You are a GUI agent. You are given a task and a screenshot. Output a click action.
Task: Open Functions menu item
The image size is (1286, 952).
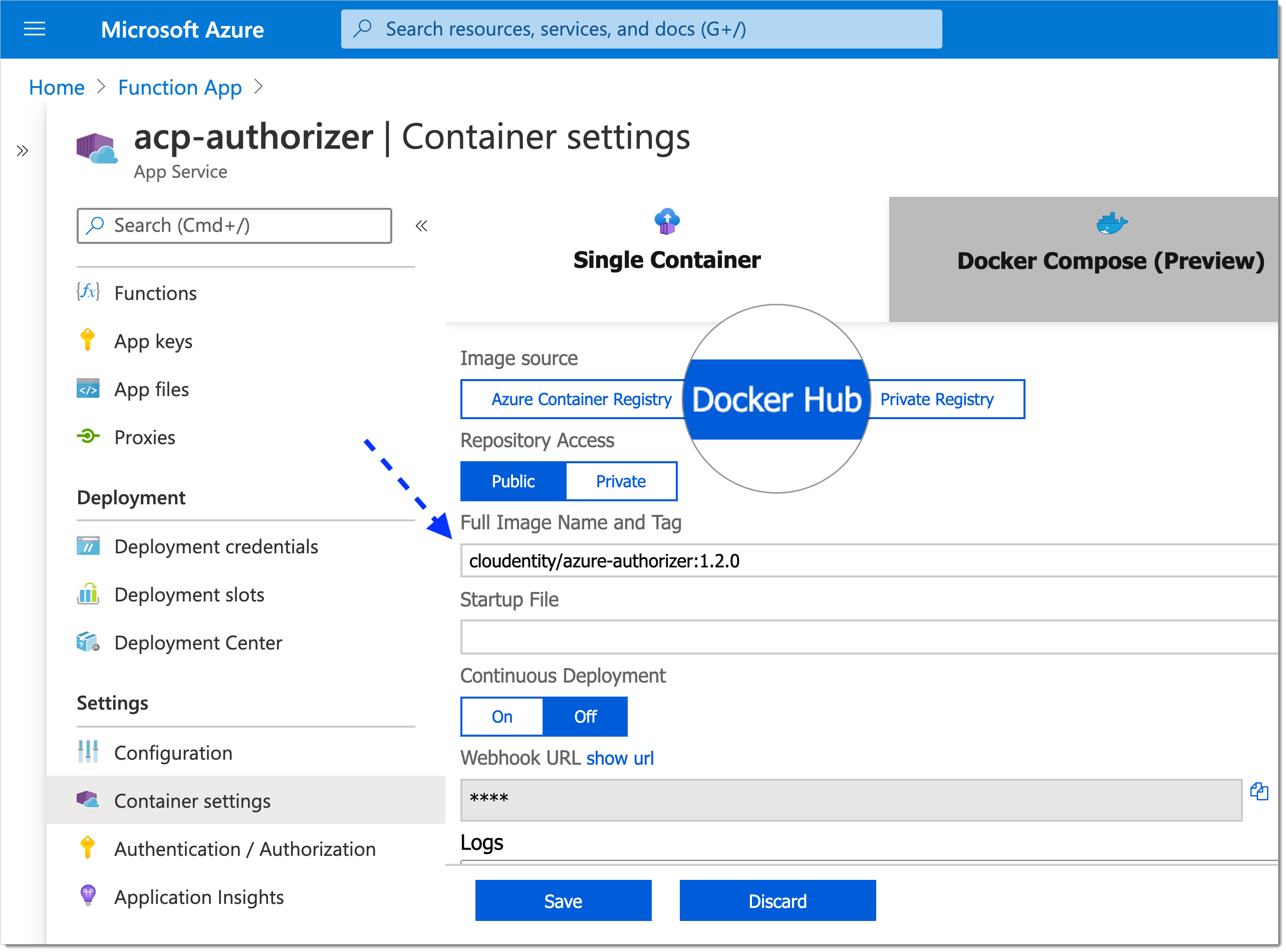pos(245,293)
